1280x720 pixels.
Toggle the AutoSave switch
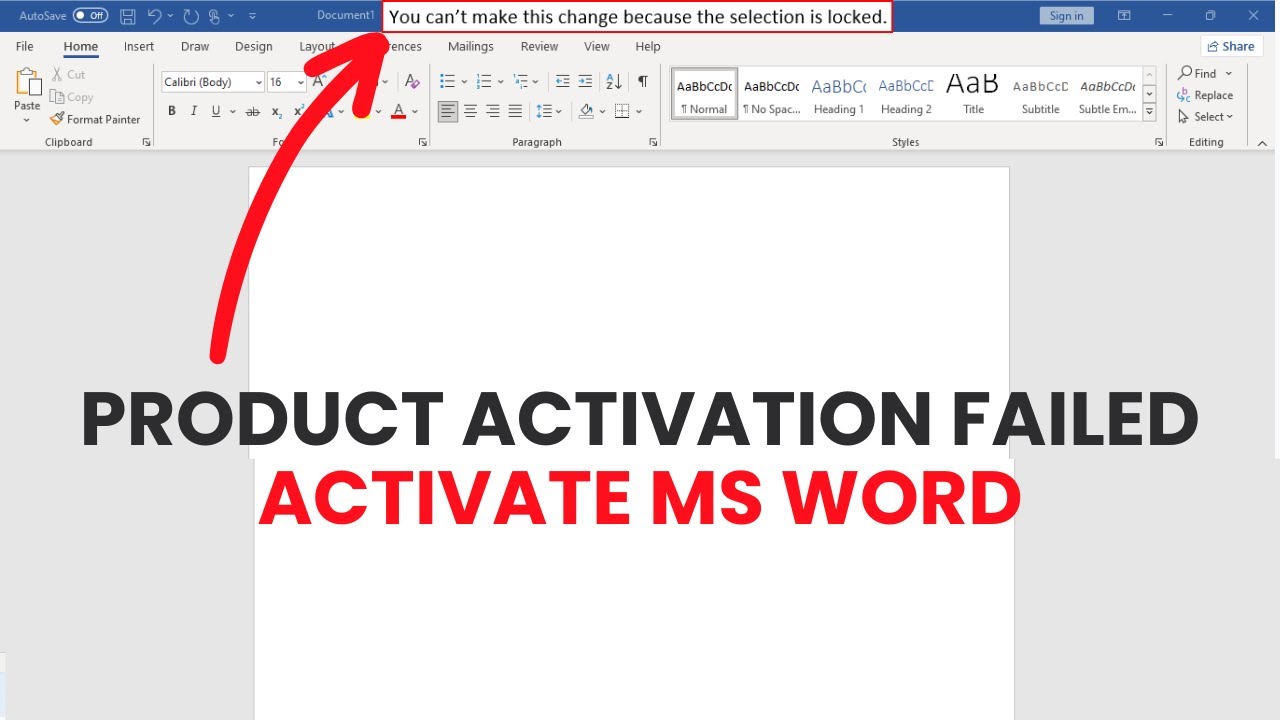coord(90,16)
